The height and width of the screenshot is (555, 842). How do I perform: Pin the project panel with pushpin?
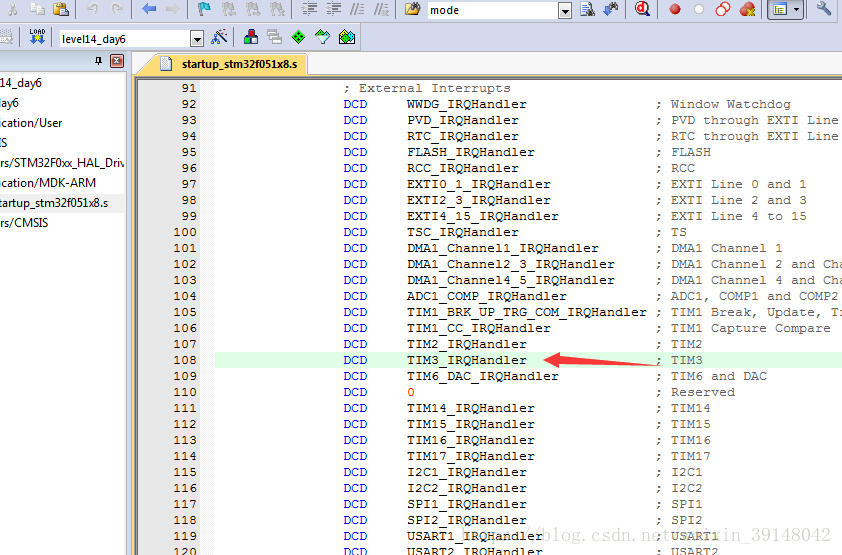pyautogui.click(x=98, y=61)
